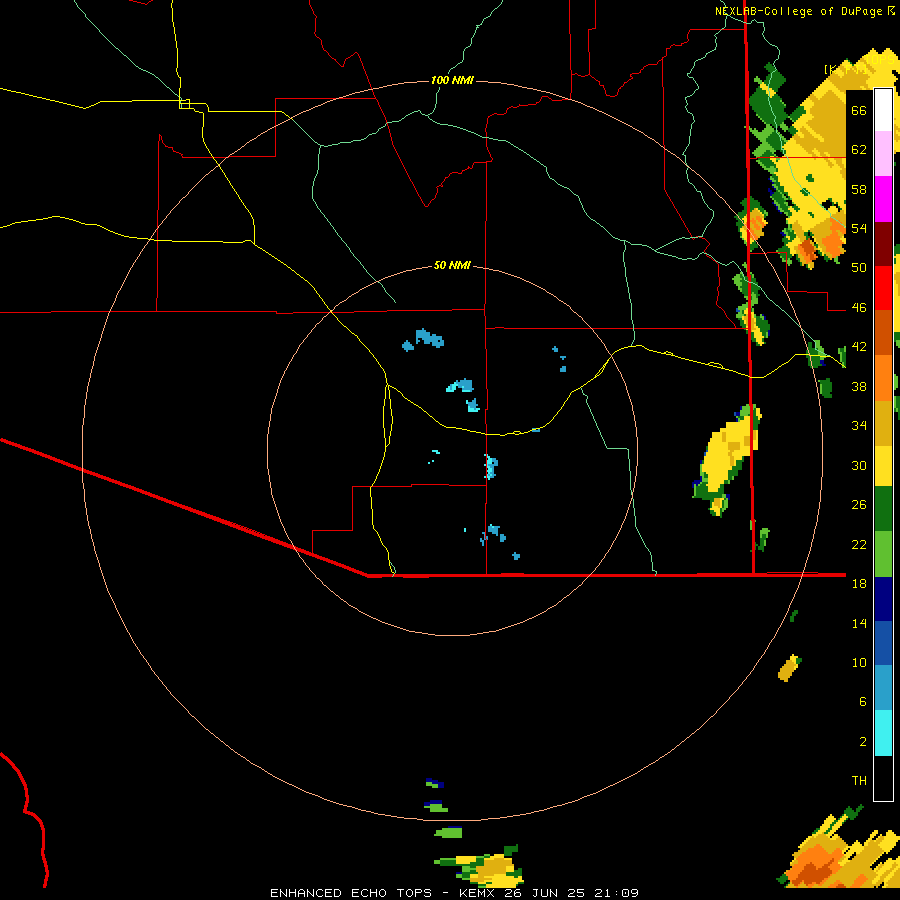
Task: Click the legend value '18'
Action: pyautogui.click(x=859, y=584)
